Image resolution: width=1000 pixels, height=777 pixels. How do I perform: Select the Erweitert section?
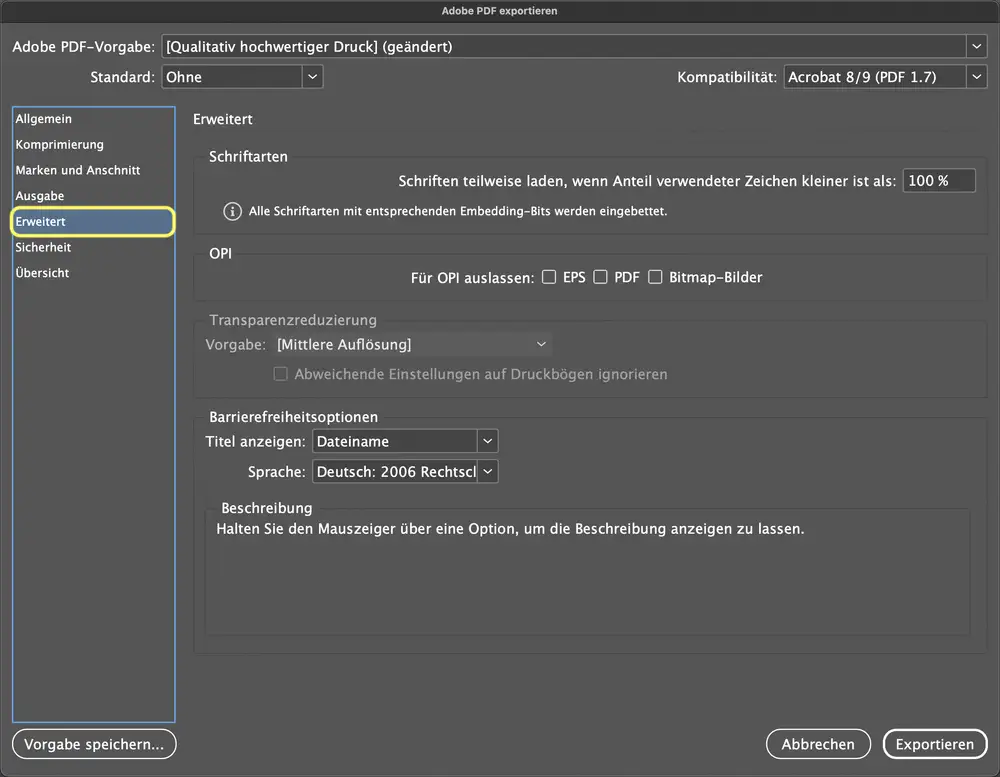(93, 221)
